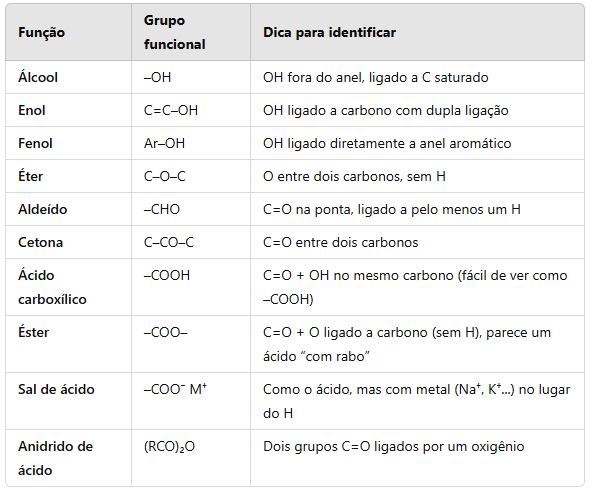Select the "Álcool" row label
Screen dimensions: 594x491
click(x=38, y=77)
